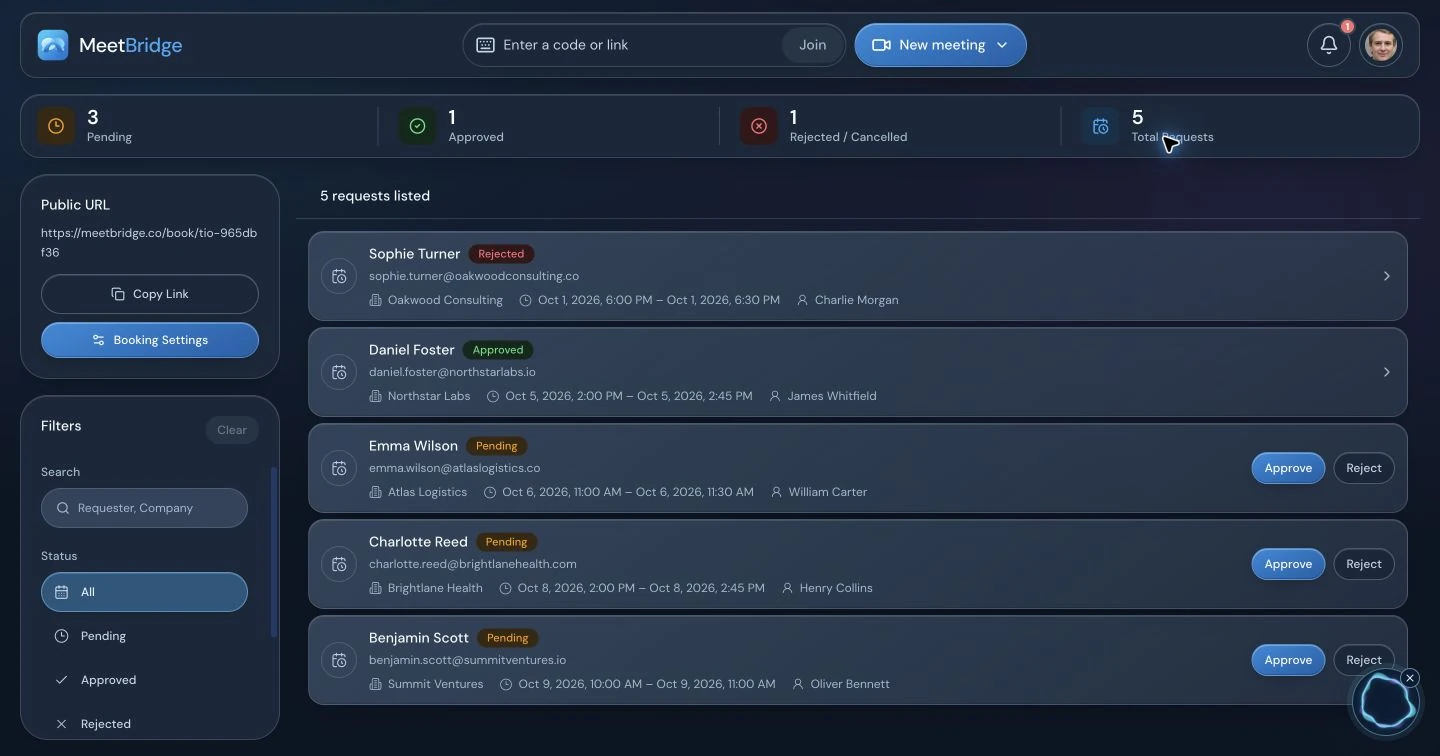Click the Pending badge on Charlotte Reed
This screenshot has height=756, width=1440.
[506, 542]
